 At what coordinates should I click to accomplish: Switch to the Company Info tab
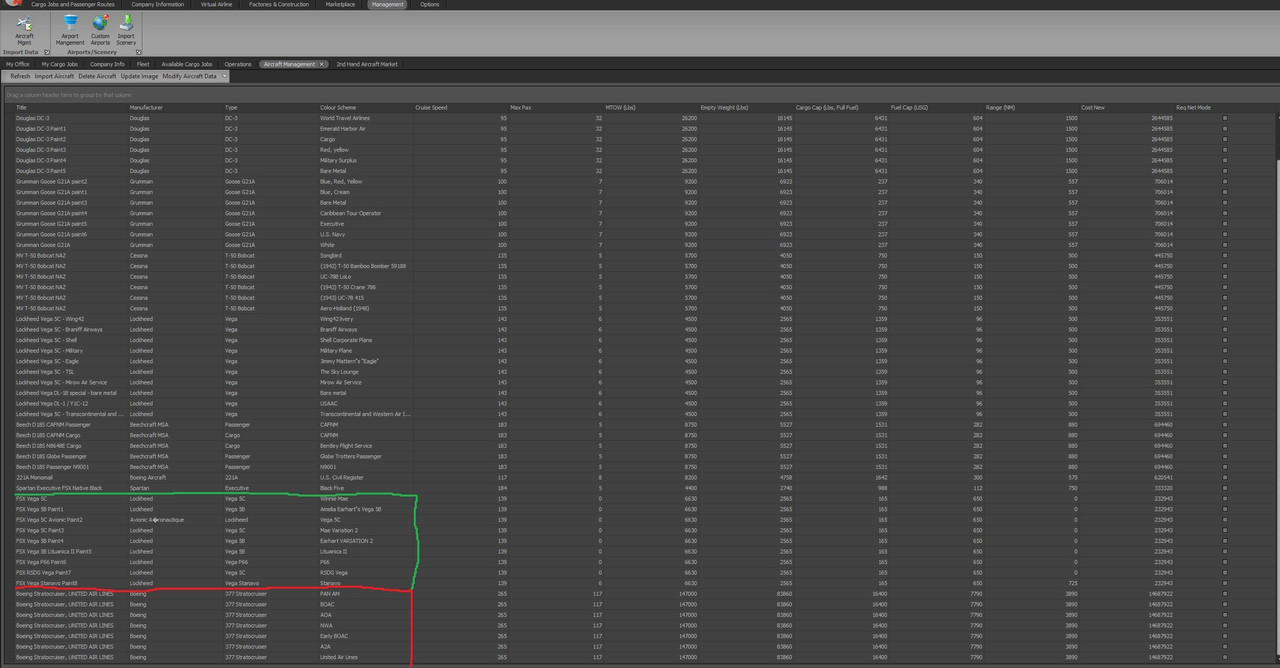click(107, 64)
